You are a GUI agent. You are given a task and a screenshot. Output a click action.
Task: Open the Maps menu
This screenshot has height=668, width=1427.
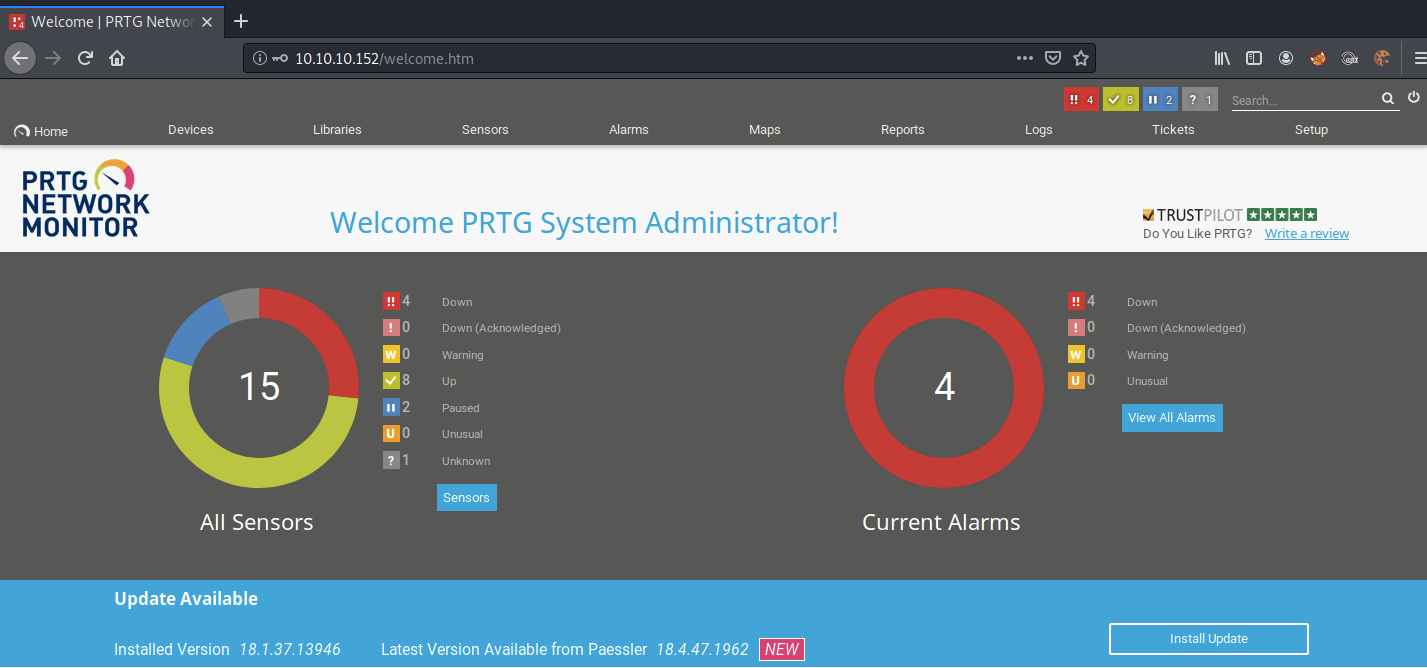click(x=765, y=130)
